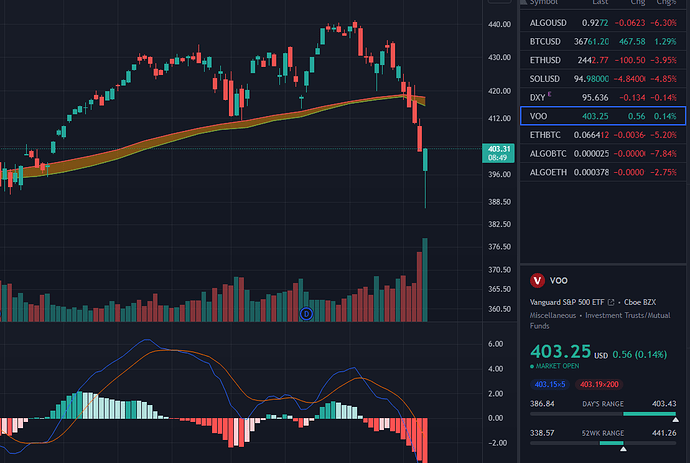The width and height of the screenshot is (690, 463).
Task: Click the Day's Range triangle marker
Action: (x=675, y=420)
